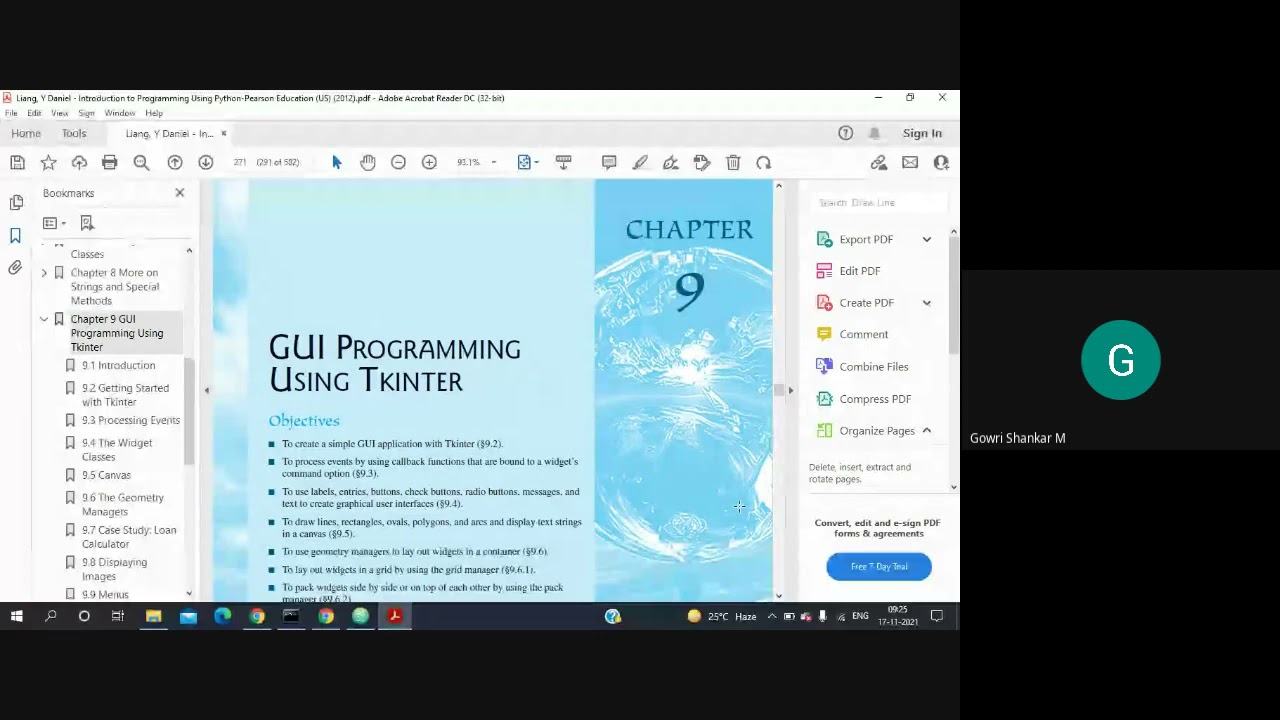
Task: Select the highlighter pen tool
Action: (x=640, y=163)
